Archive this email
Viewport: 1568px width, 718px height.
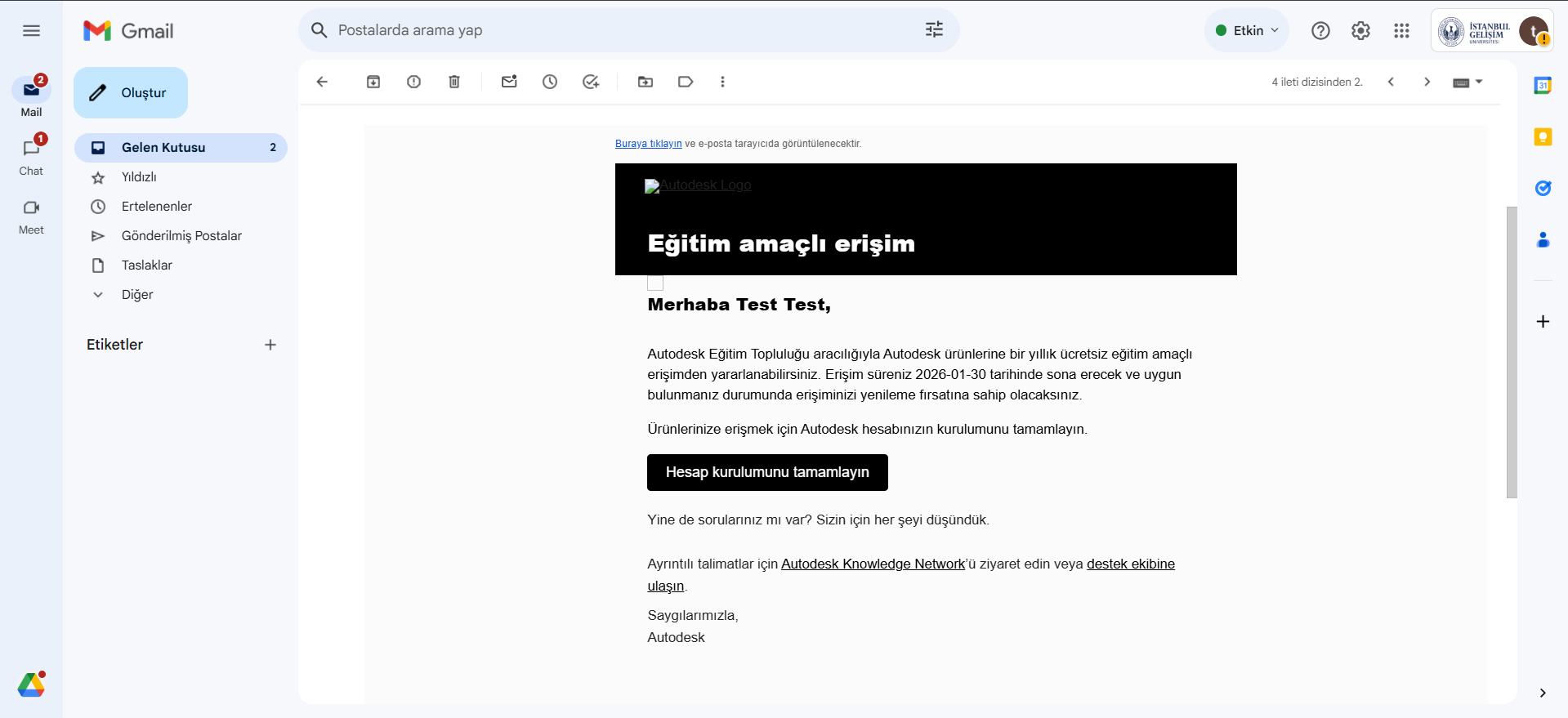(x=373, y=82)
